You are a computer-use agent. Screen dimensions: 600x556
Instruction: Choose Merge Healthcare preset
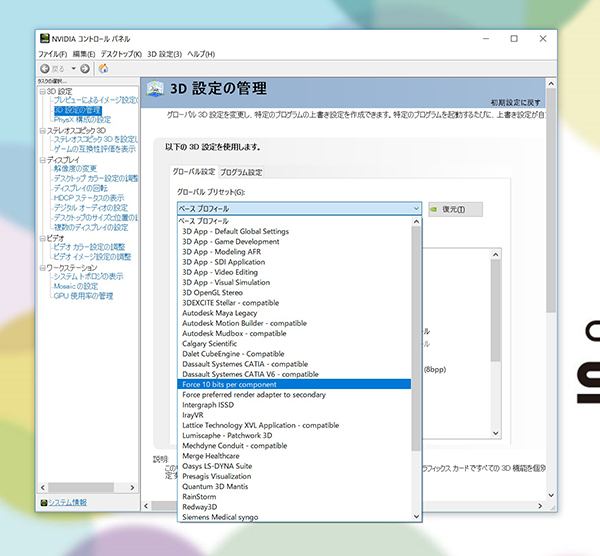pos(294,456)
